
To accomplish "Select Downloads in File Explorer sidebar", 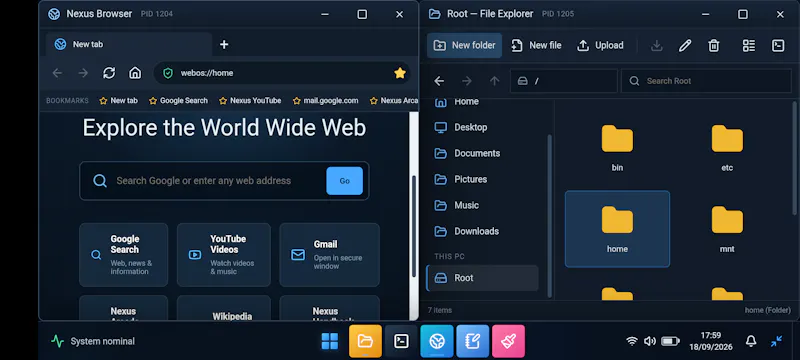I will tap(482, 231).
